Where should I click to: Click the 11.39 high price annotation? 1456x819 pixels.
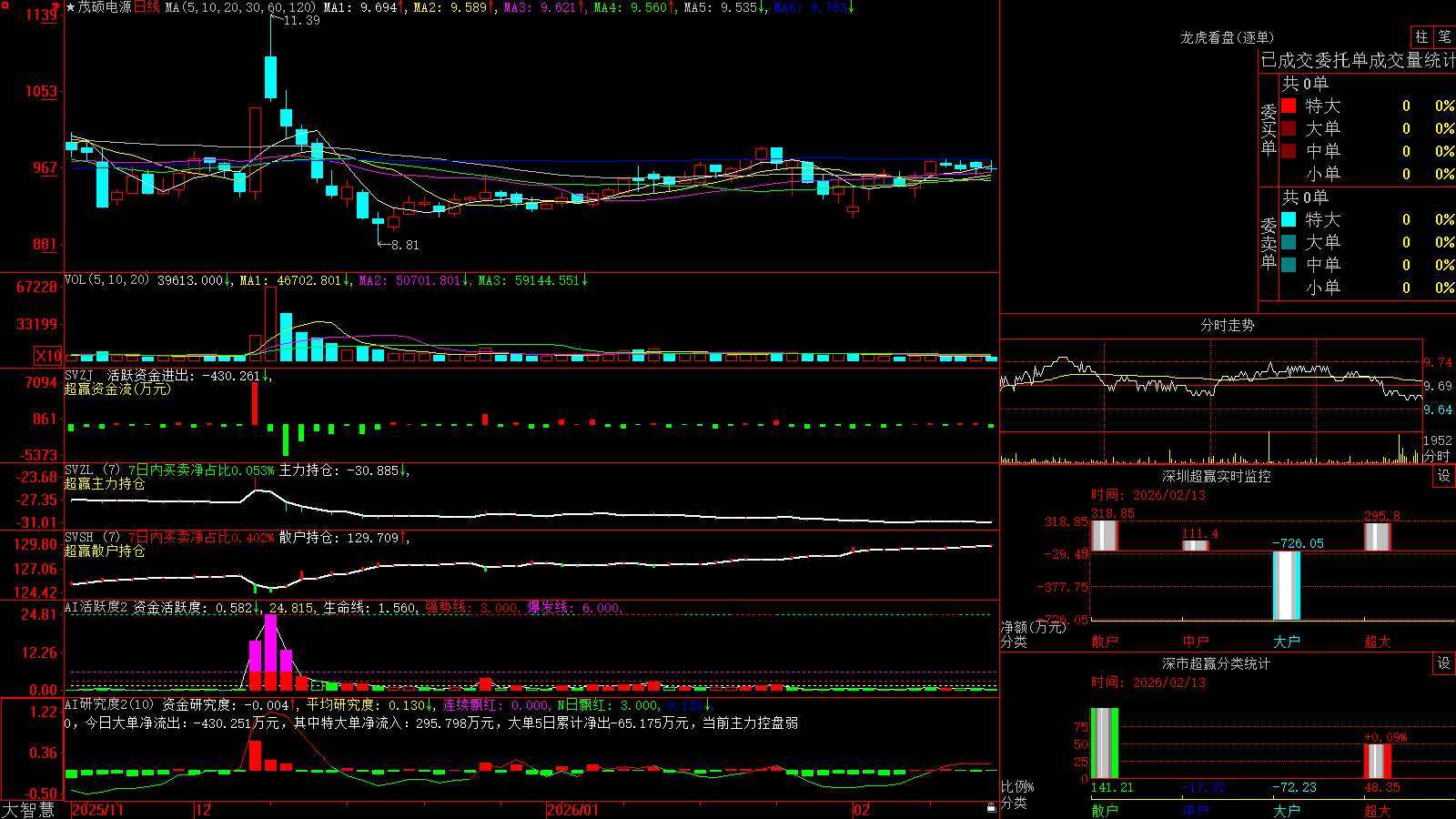tap(301, 20)
